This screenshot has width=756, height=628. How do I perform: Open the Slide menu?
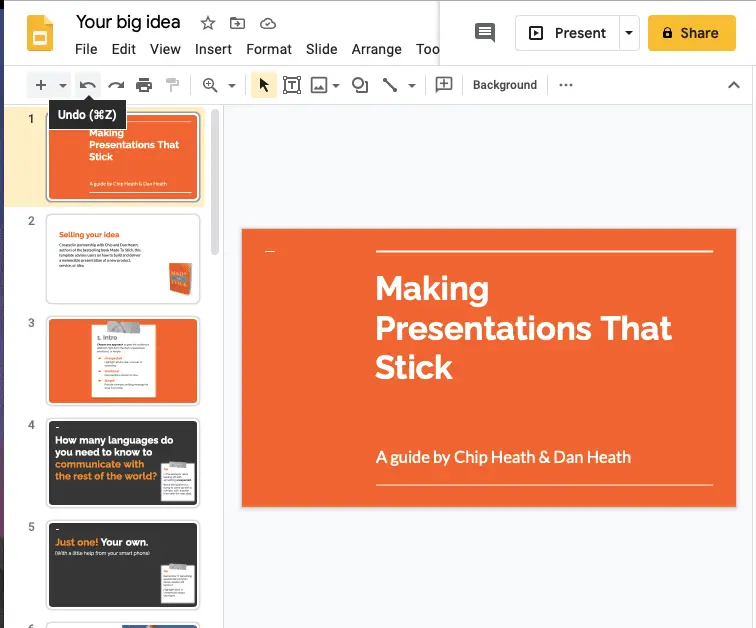(322, 49)
